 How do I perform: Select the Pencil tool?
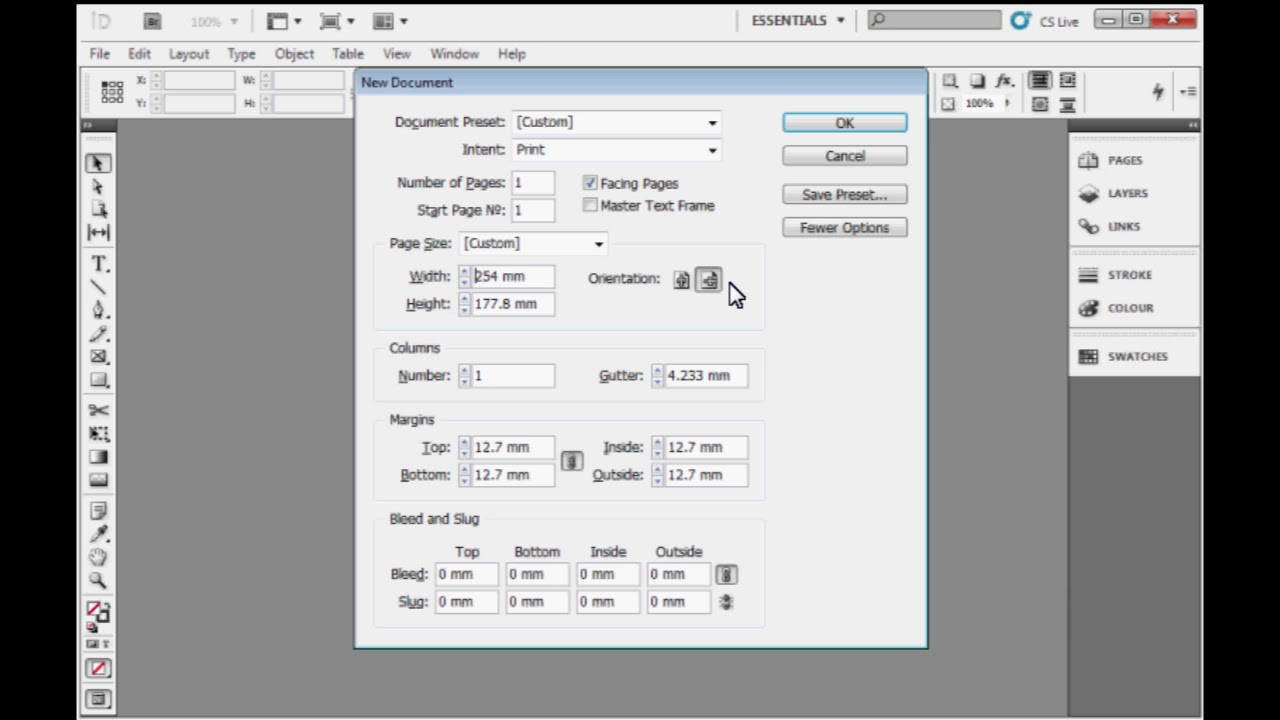[x=98, y=334]
